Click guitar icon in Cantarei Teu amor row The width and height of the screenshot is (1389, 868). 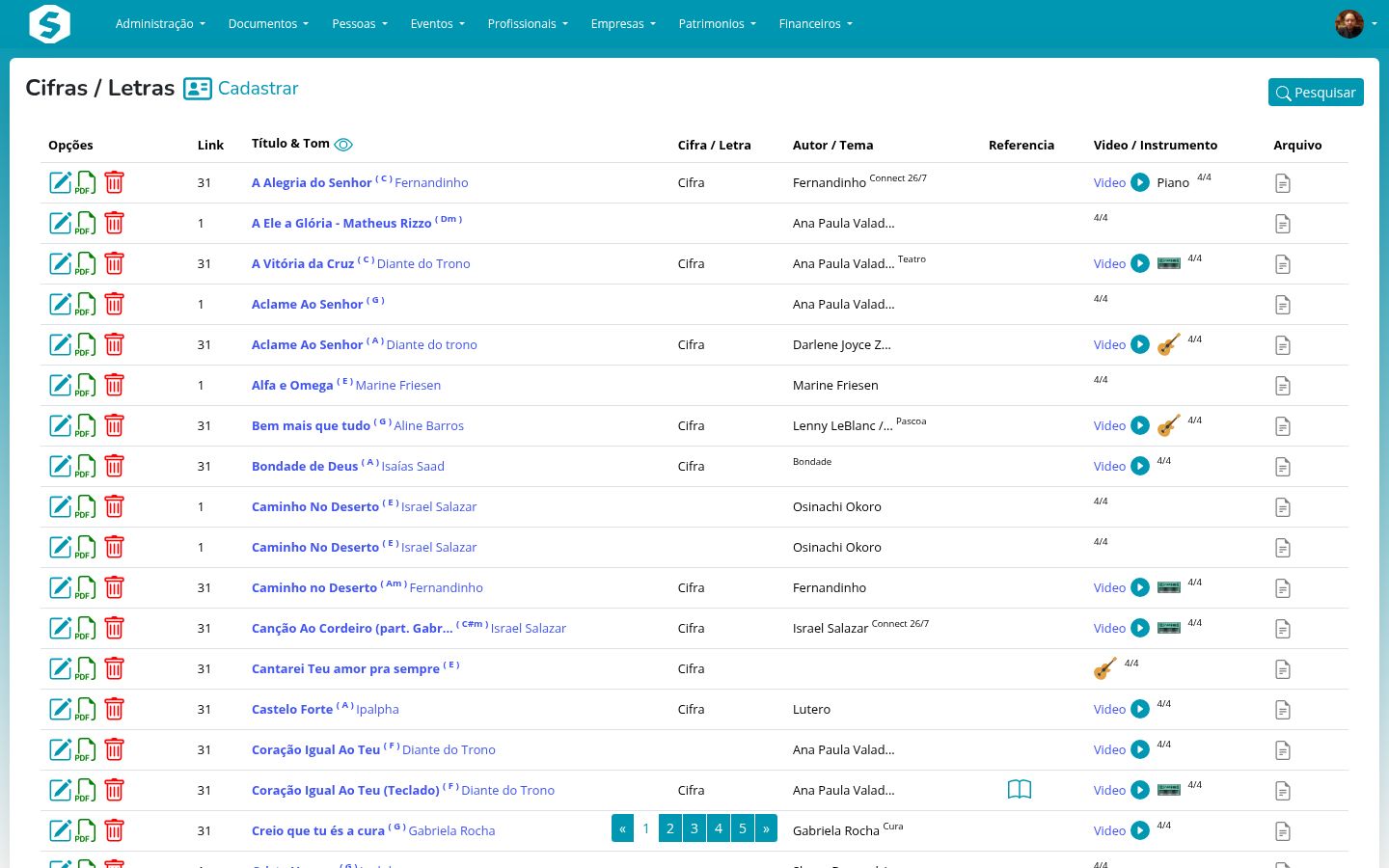pyautogui.click(x=1105, y=668)
